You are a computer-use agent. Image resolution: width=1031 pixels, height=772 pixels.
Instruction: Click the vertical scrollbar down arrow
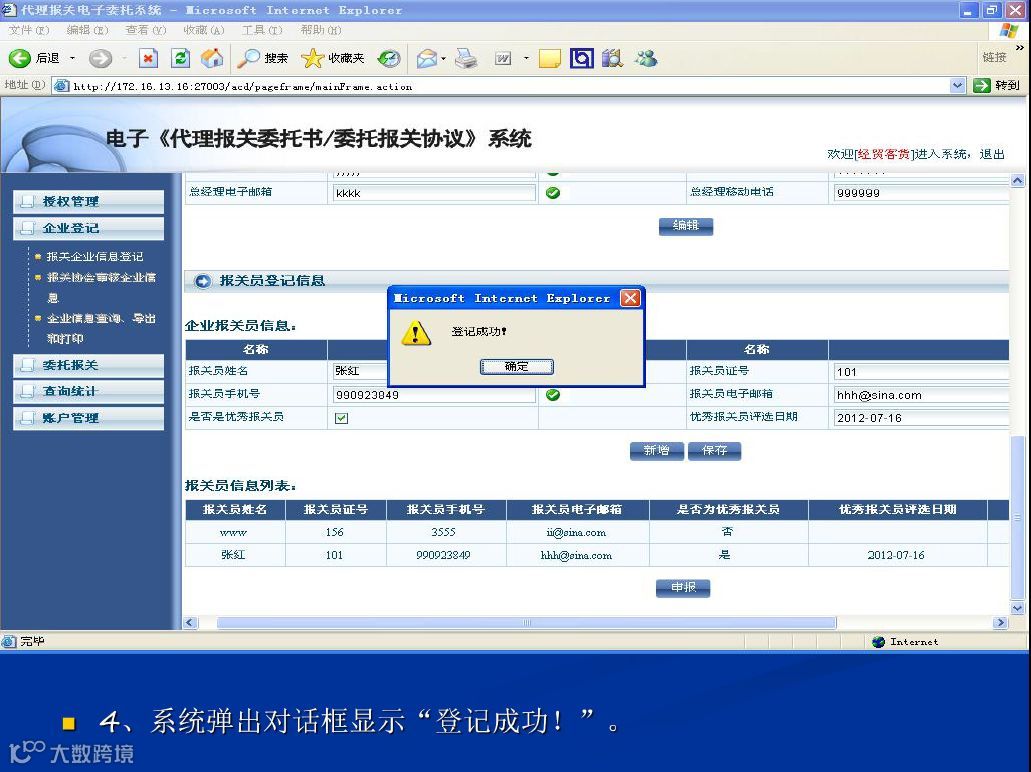tap(1017, 609)
